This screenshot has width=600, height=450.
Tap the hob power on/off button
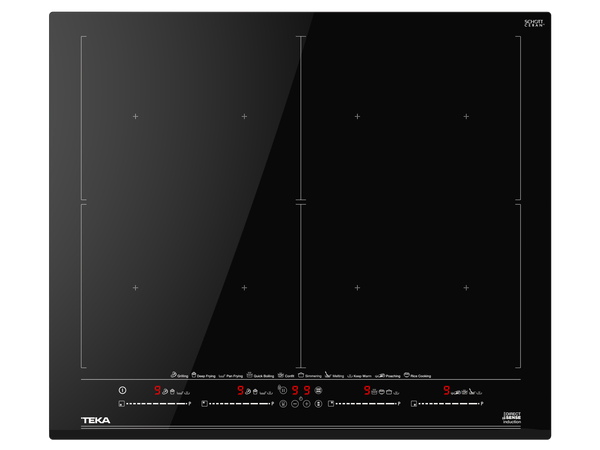pos(122,390)
